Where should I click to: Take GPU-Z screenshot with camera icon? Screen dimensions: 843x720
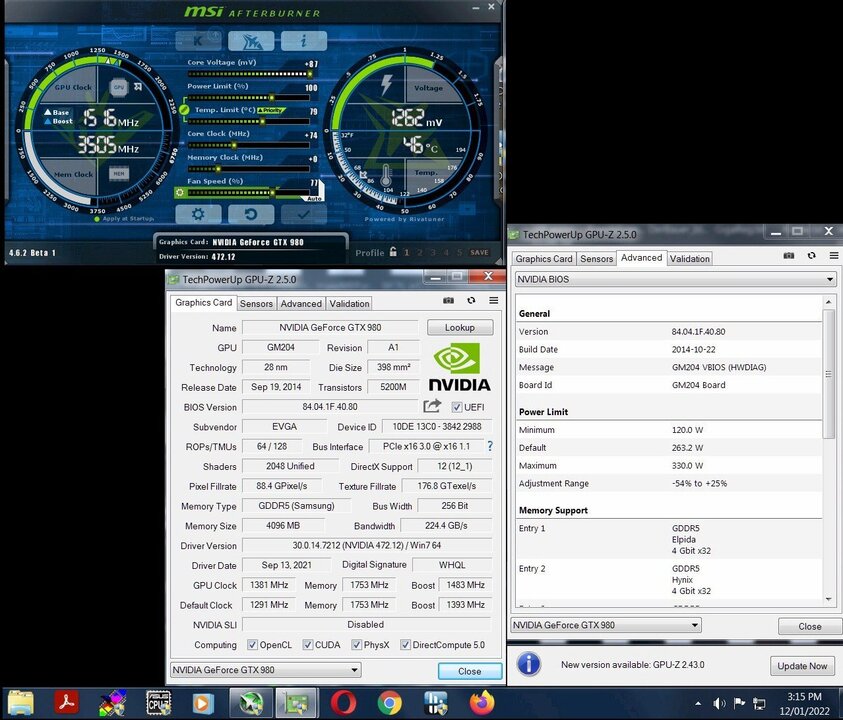[448, 300]
